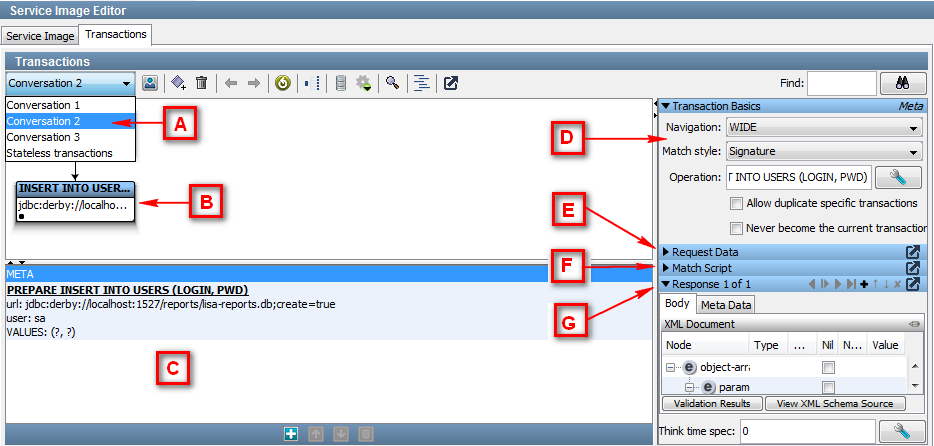Expand the Request Data section
The height and width of the screenshot is (446, 934).
coord(666,252)
